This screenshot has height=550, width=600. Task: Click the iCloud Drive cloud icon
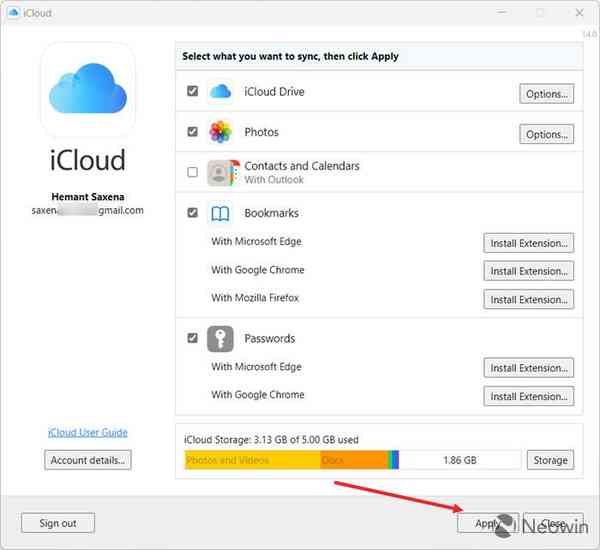pyautogui.click(x=220, y=92)
